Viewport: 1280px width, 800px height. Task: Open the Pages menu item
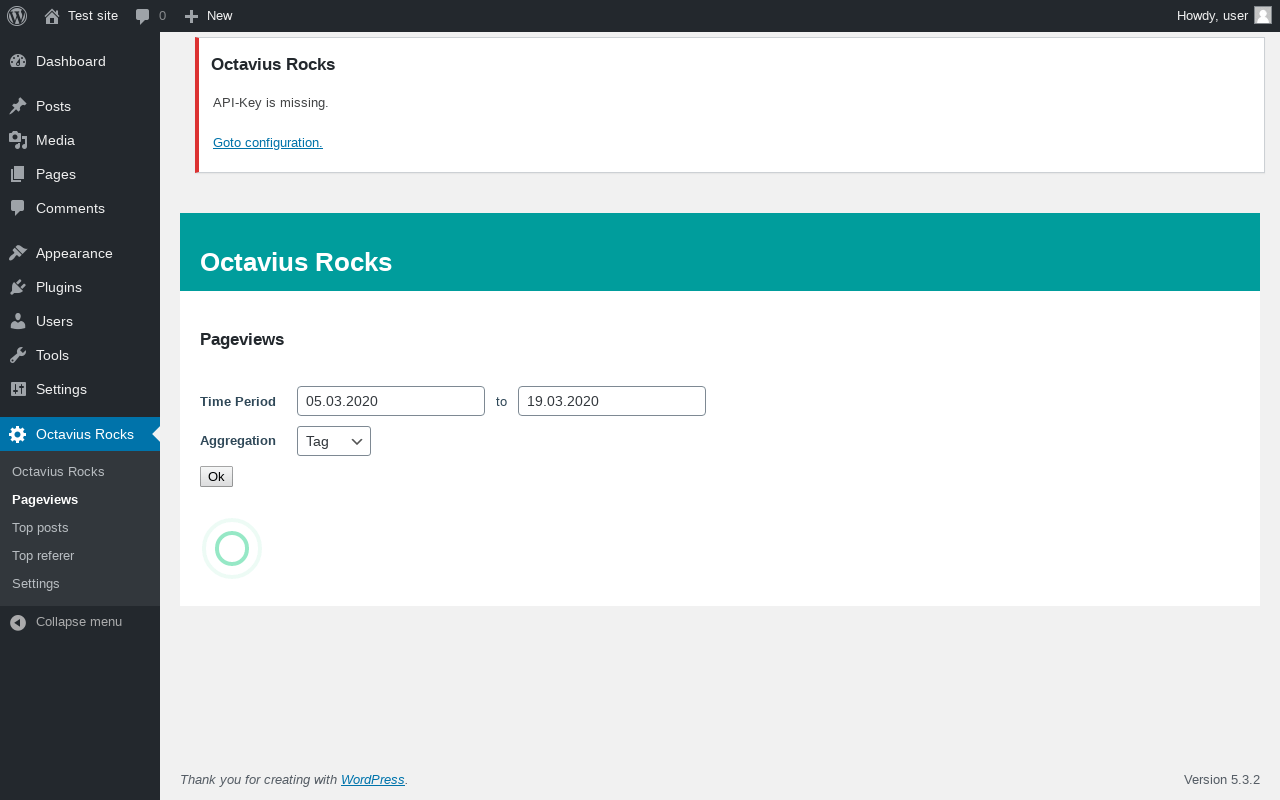coord(80,174)
